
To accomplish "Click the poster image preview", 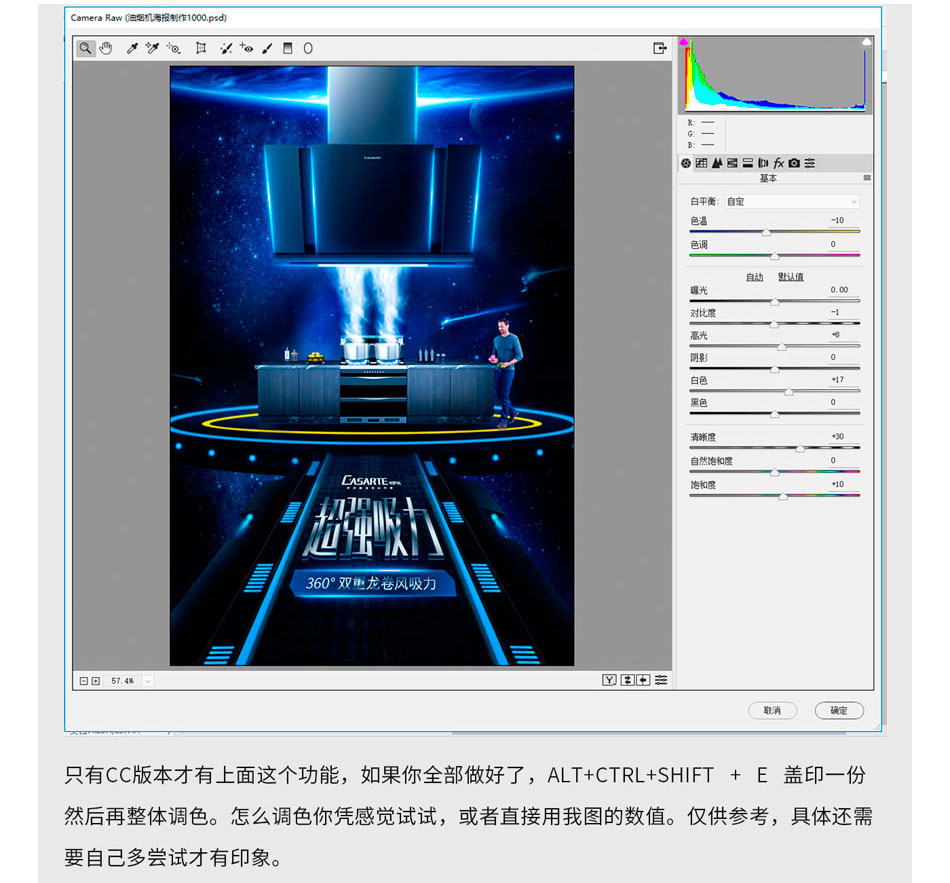I will [x=372, y=366].
